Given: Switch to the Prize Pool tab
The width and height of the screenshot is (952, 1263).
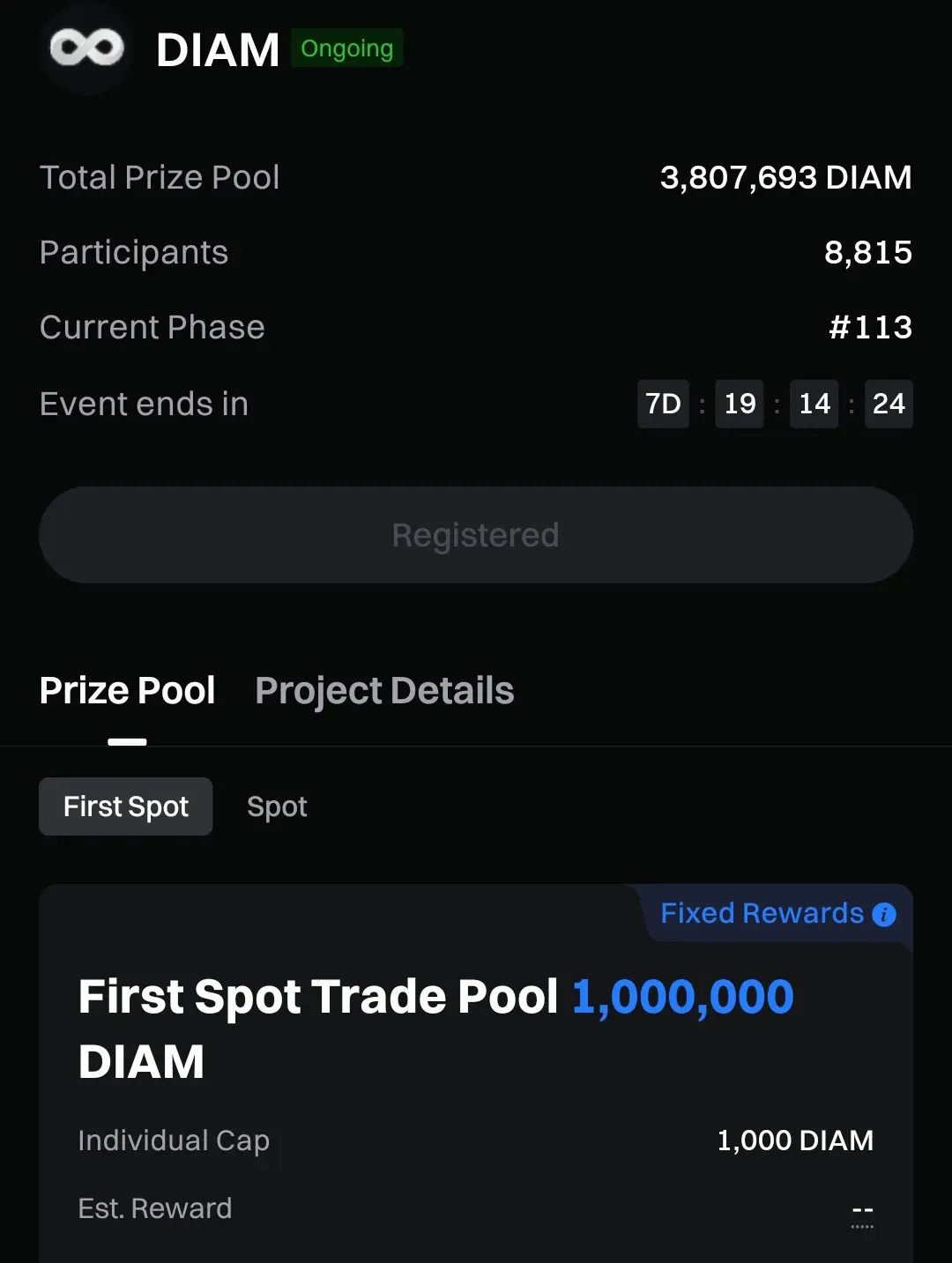Looking at the screenshot, I should coord(128,691).
